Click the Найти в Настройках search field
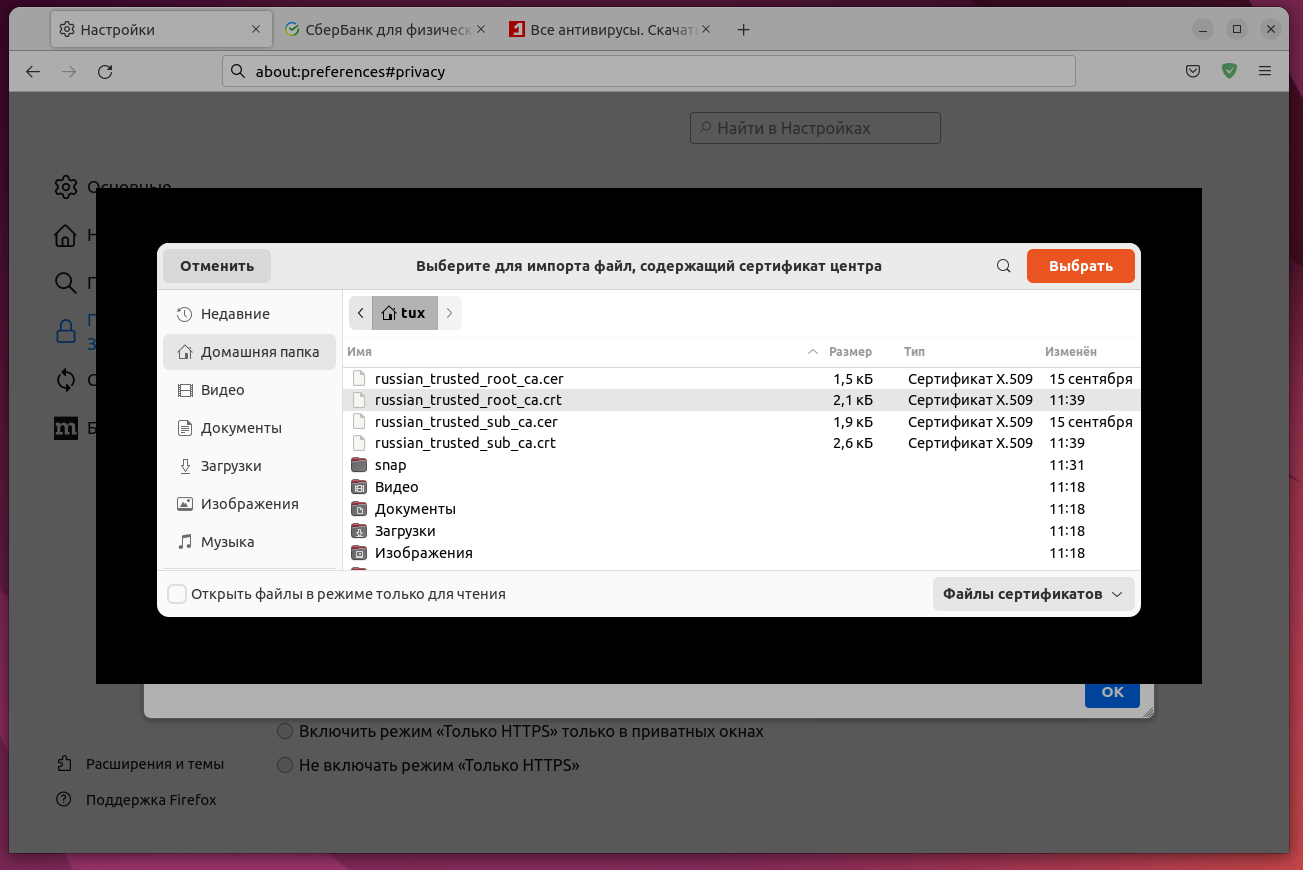This screenshot has width=1303, height=870. pos(815,128)
